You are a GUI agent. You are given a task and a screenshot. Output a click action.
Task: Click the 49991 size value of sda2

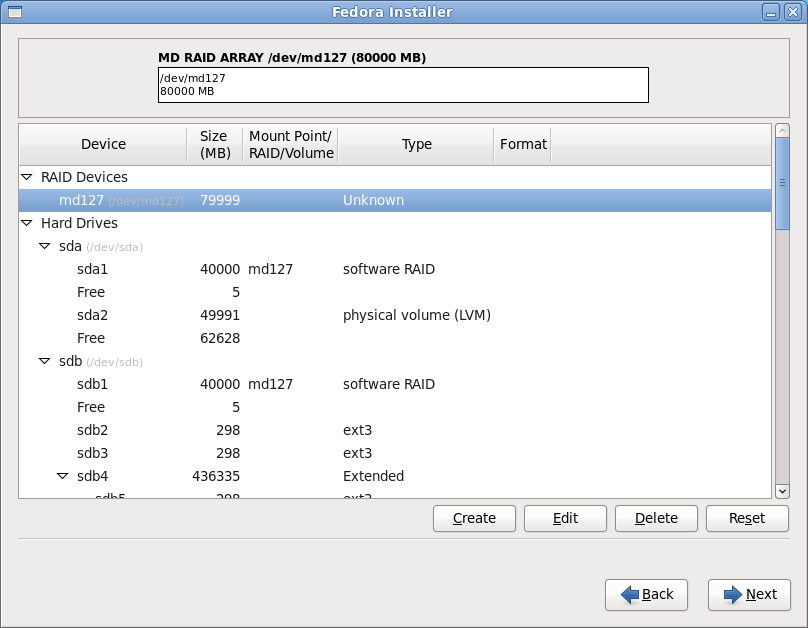point(220,315)
